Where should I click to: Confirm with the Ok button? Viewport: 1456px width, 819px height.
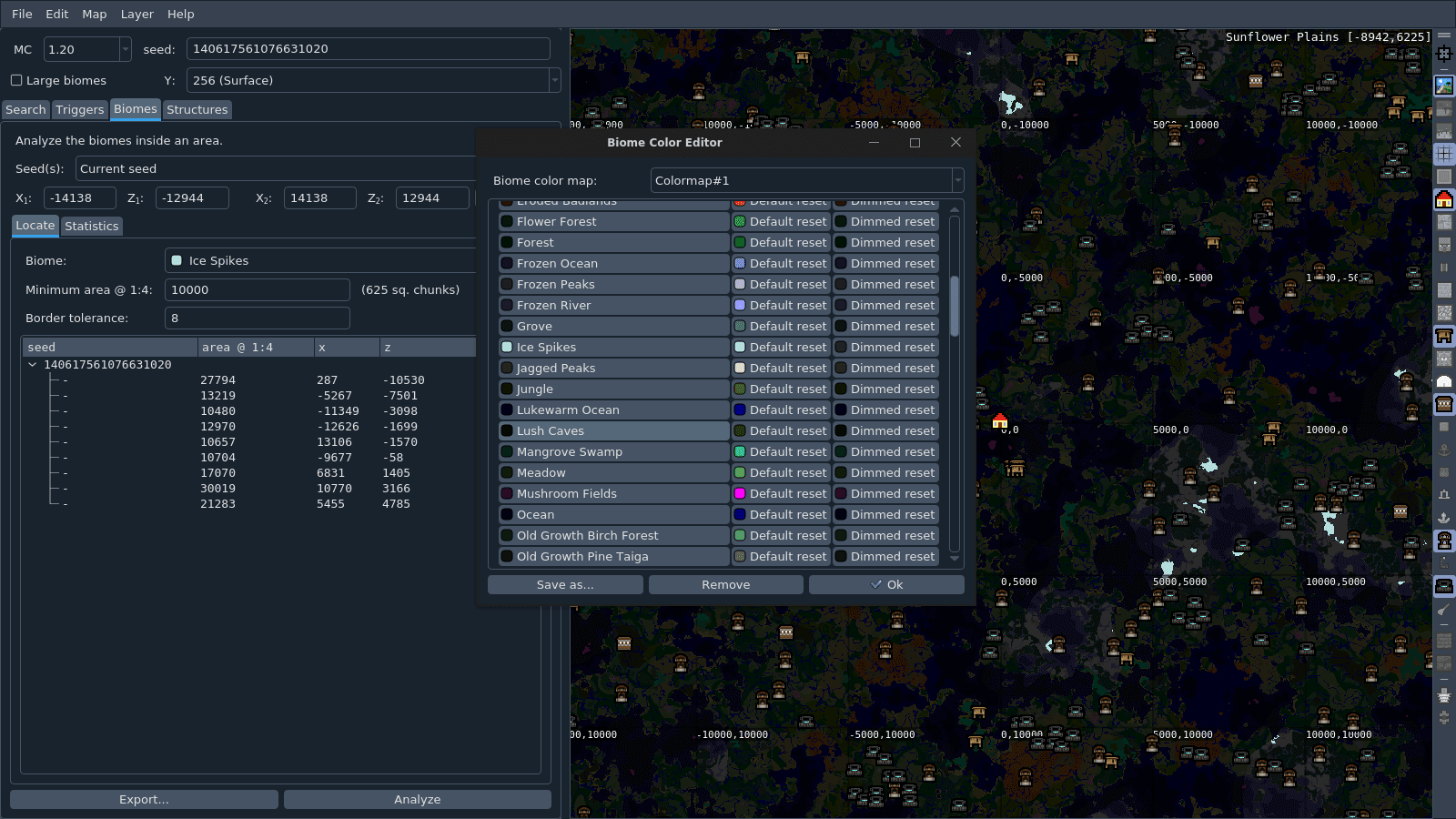point(886,584)
